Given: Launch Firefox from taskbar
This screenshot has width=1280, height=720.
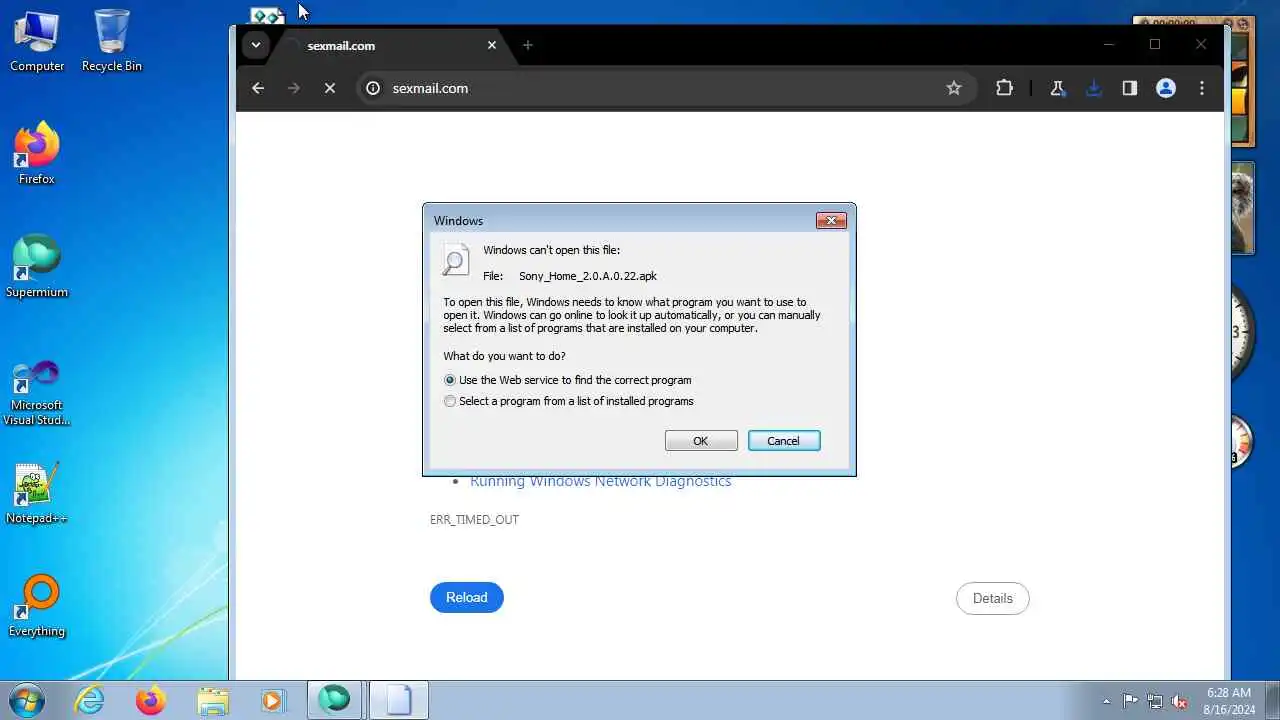Looking at the screenshot, I should pos(151,700).
